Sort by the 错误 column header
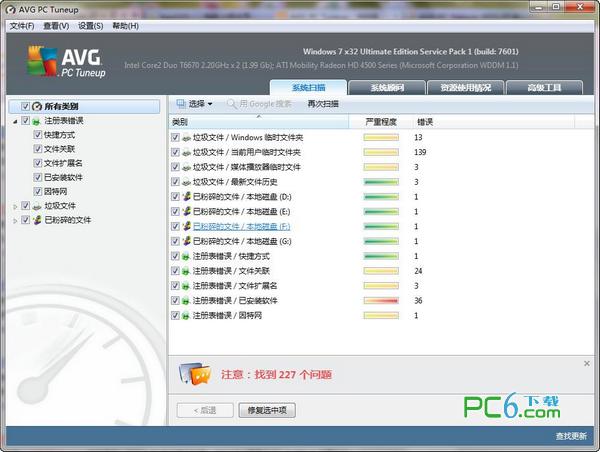This screenshot has height=452, width=600. coord(494,122)
